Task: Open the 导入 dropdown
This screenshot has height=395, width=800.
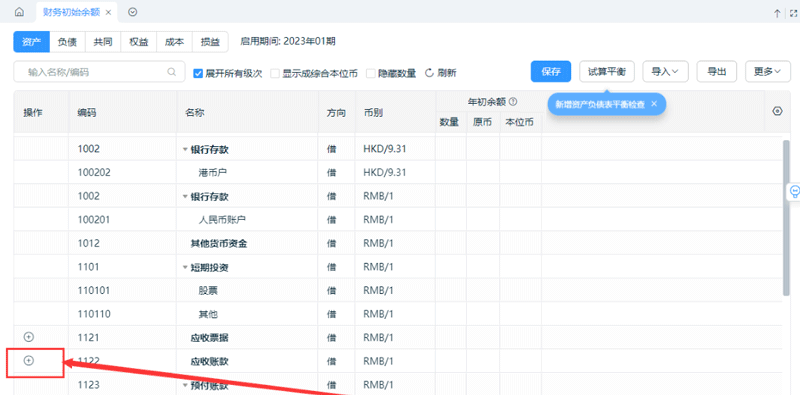Action: point(665,71)
